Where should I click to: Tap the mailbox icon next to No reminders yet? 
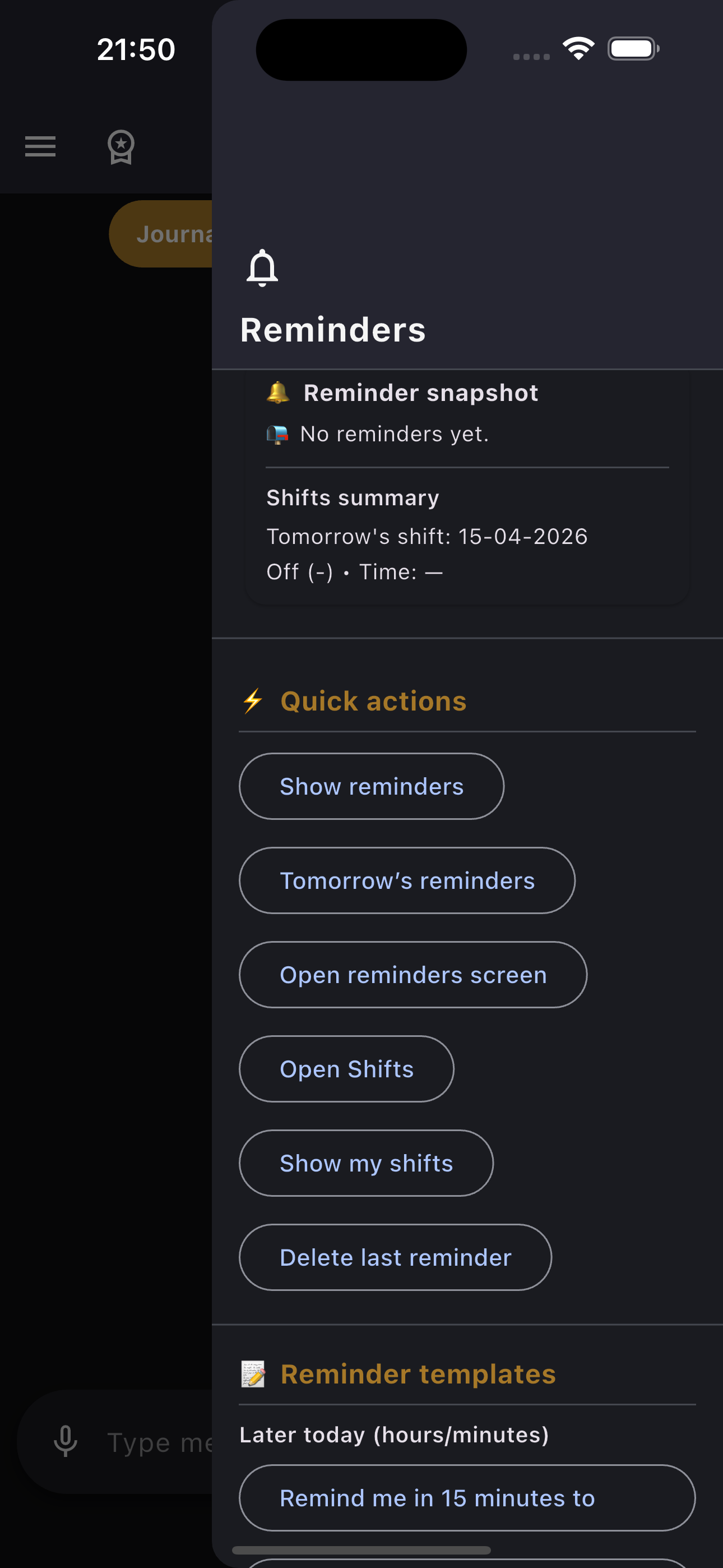coord(277,433)
